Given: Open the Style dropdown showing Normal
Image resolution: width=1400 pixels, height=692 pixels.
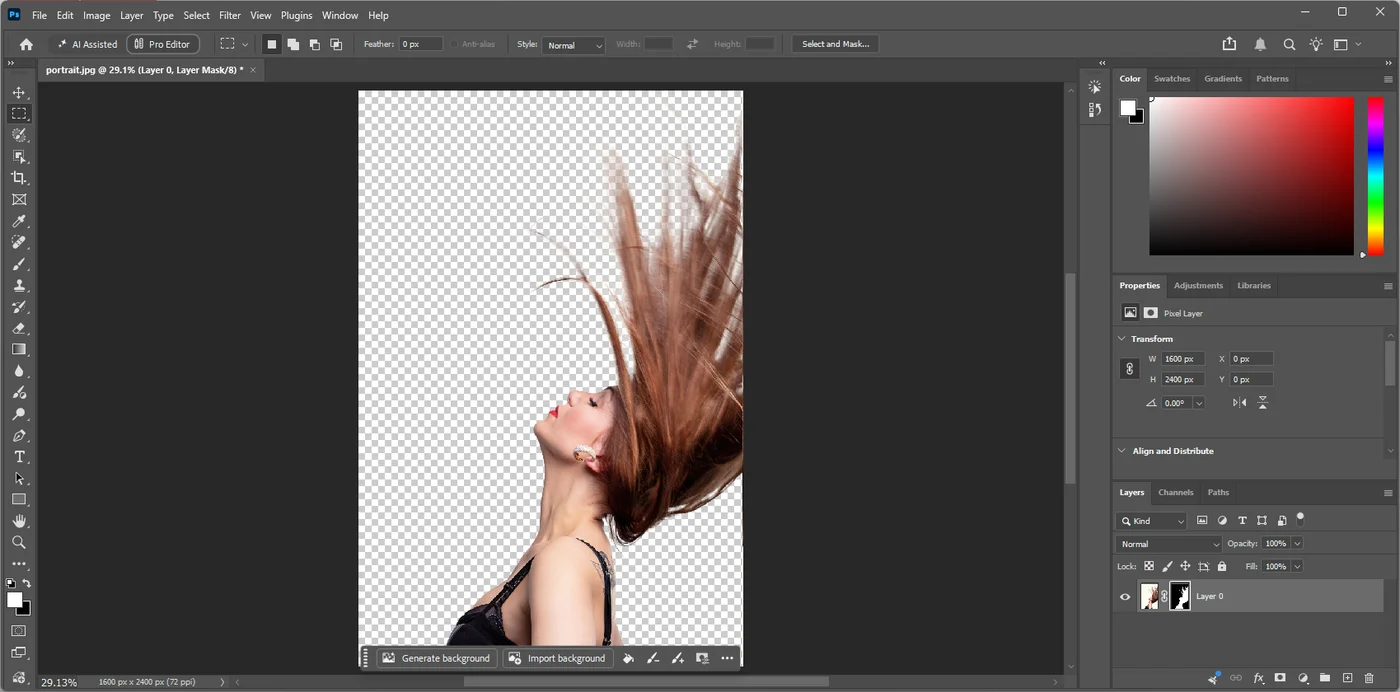Looking at the screenshot, I should tap(574, 45).
